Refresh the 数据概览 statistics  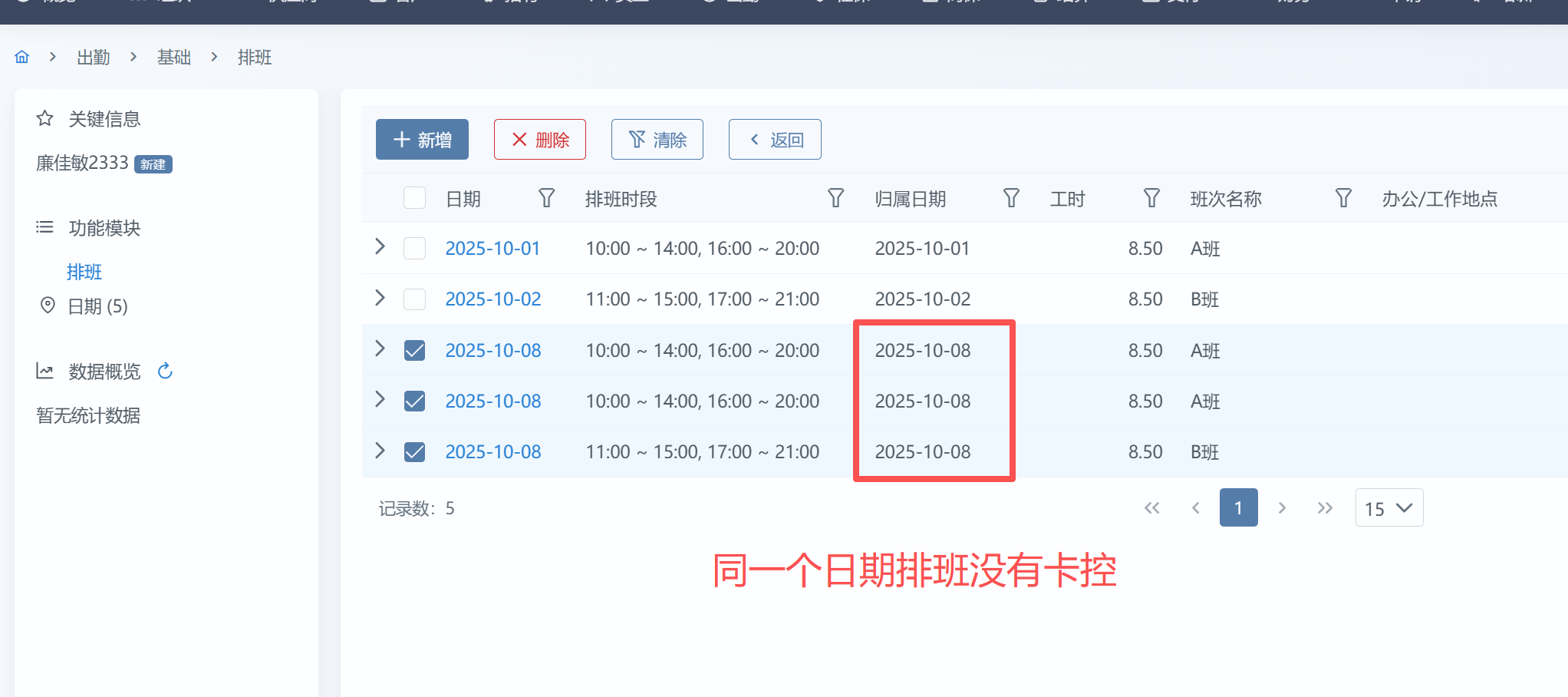coord(165,372)
